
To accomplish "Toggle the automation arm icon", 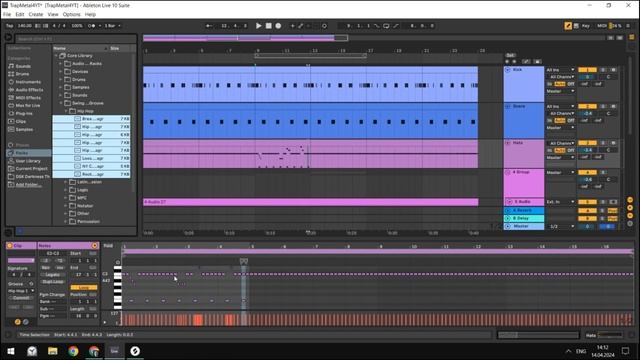I will 300,26.
